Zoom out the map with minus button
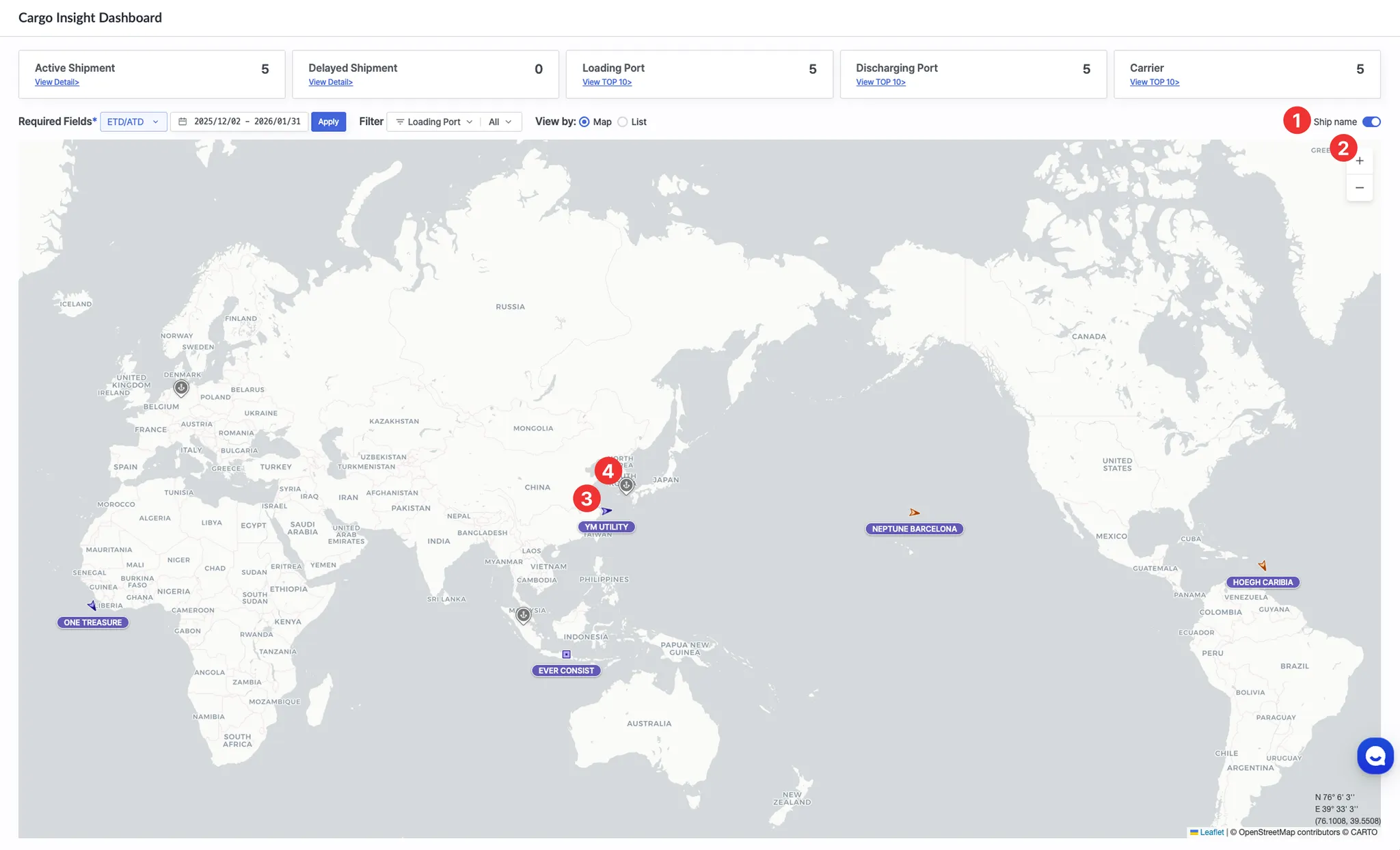 [x=1360, y=188]
